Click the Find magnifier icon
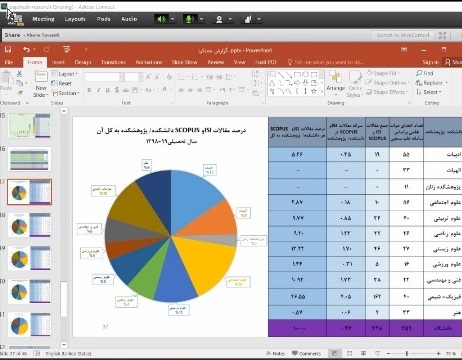This screenshot has width=462, height=360. (419, 73)
